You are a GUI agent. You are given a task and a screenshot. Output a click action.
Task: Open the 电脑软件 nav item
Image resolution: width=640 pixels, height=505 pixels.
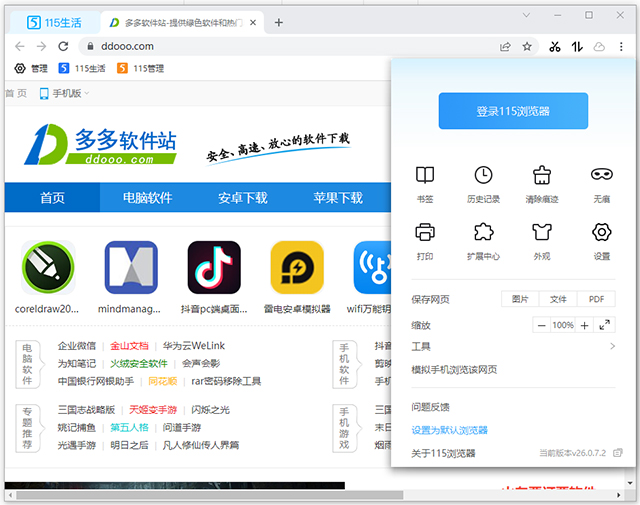[x=147, y=198]
